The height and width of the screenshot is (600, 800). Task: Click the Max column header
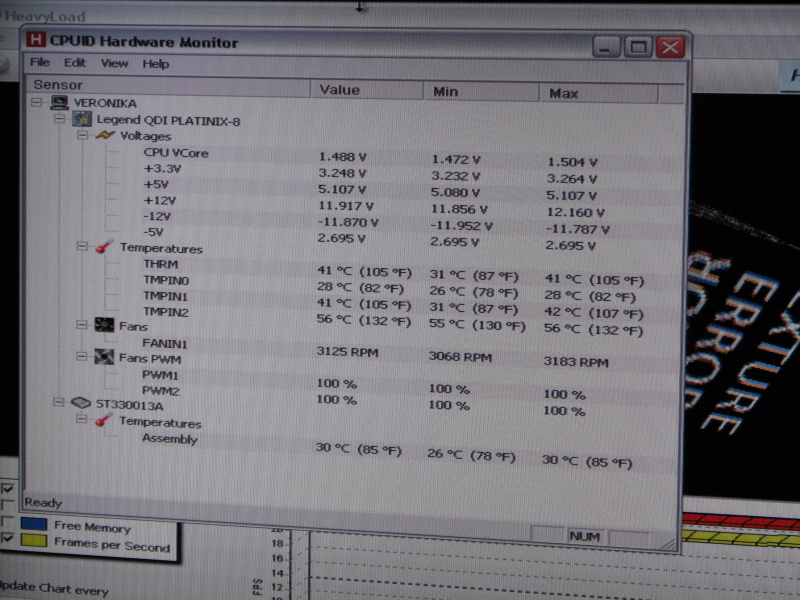click(x=598, y=93)
